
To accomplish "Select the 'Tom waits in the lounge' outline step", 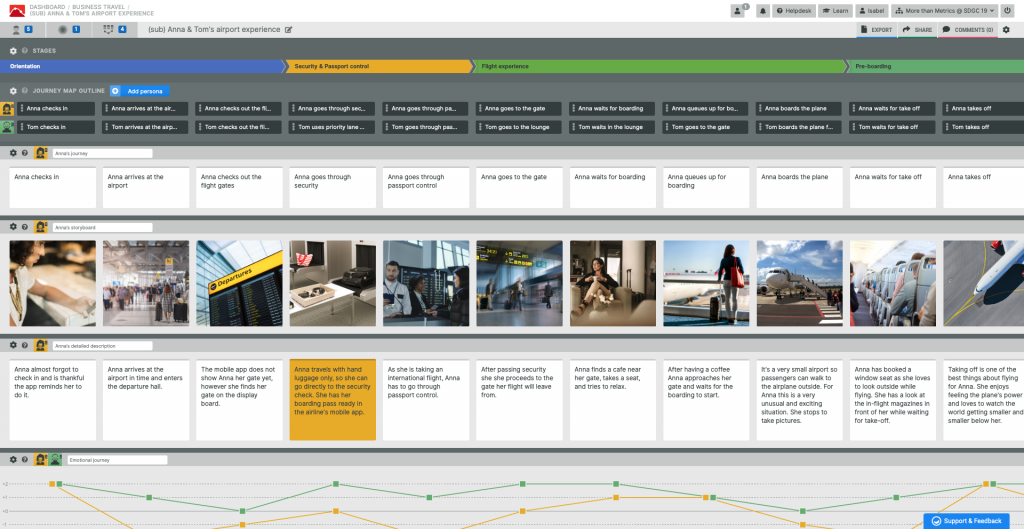I will pyautogui.click(x=612, y=127).
